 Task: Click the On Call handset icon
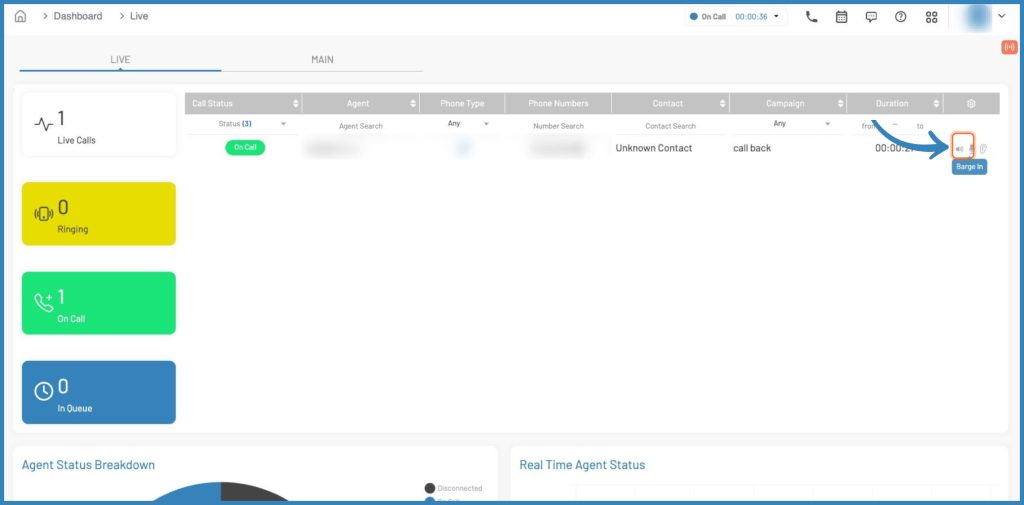(x=44, y=302)
